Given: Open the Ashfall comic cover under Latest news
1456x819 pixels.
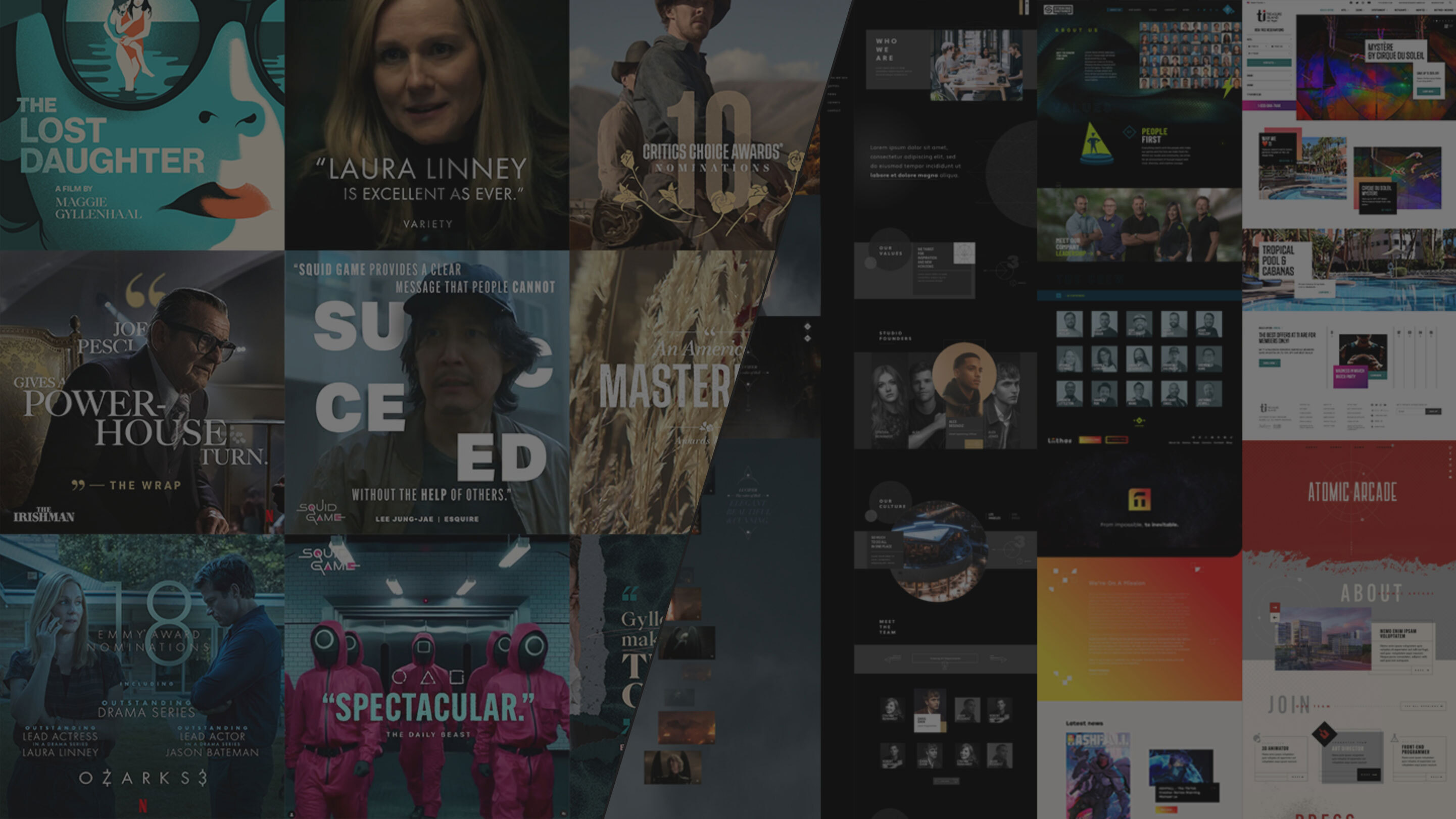Looking at the screenshot, I should [x=1098, y=775].
